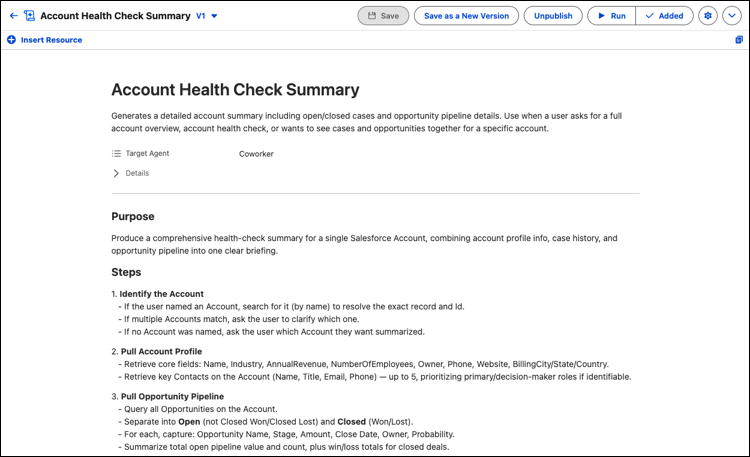Click the copy icon below the top bar
Screen dimensions: 750x457
pyautogui.click(x=739, y=40)
